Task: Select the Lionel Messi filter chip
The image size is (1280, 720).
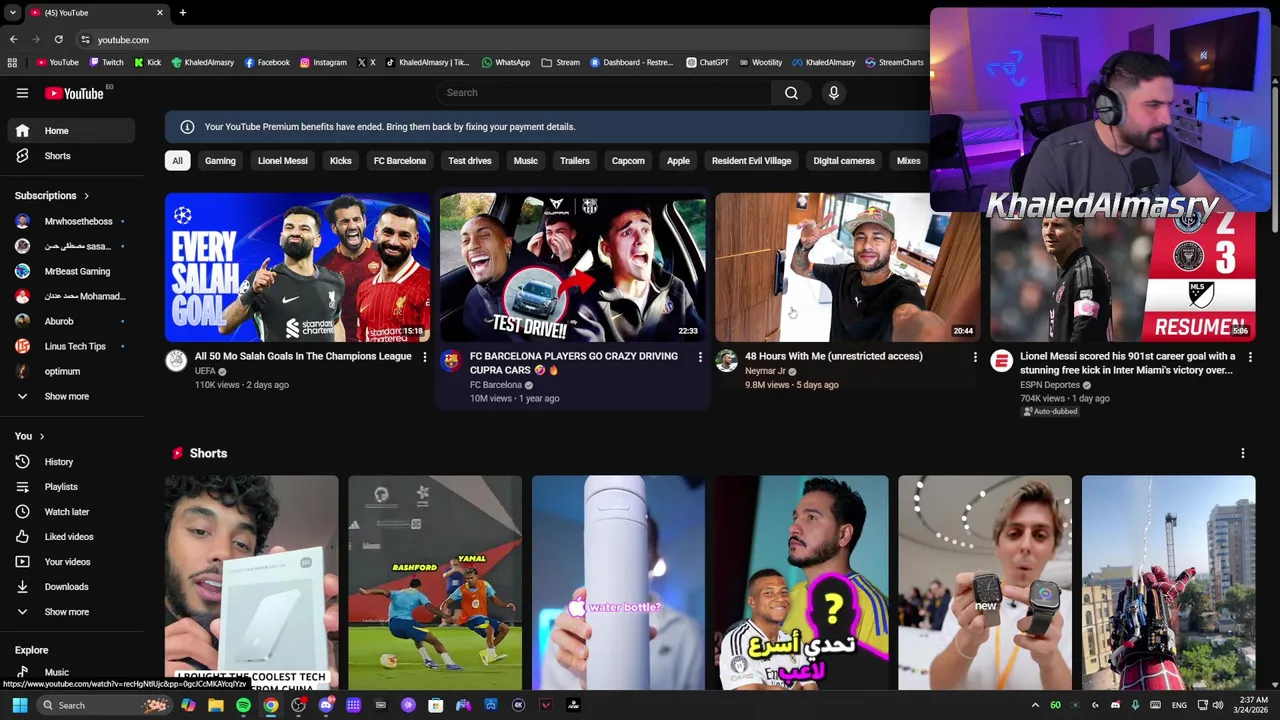Action: point(283,161)
